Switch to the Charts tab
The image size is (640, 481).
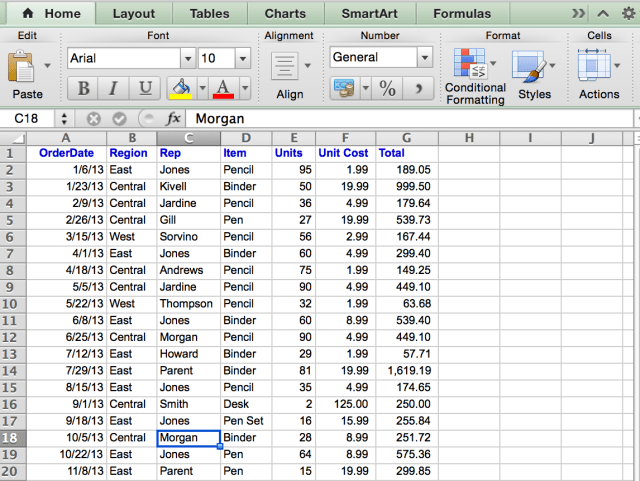click(285, 14)
